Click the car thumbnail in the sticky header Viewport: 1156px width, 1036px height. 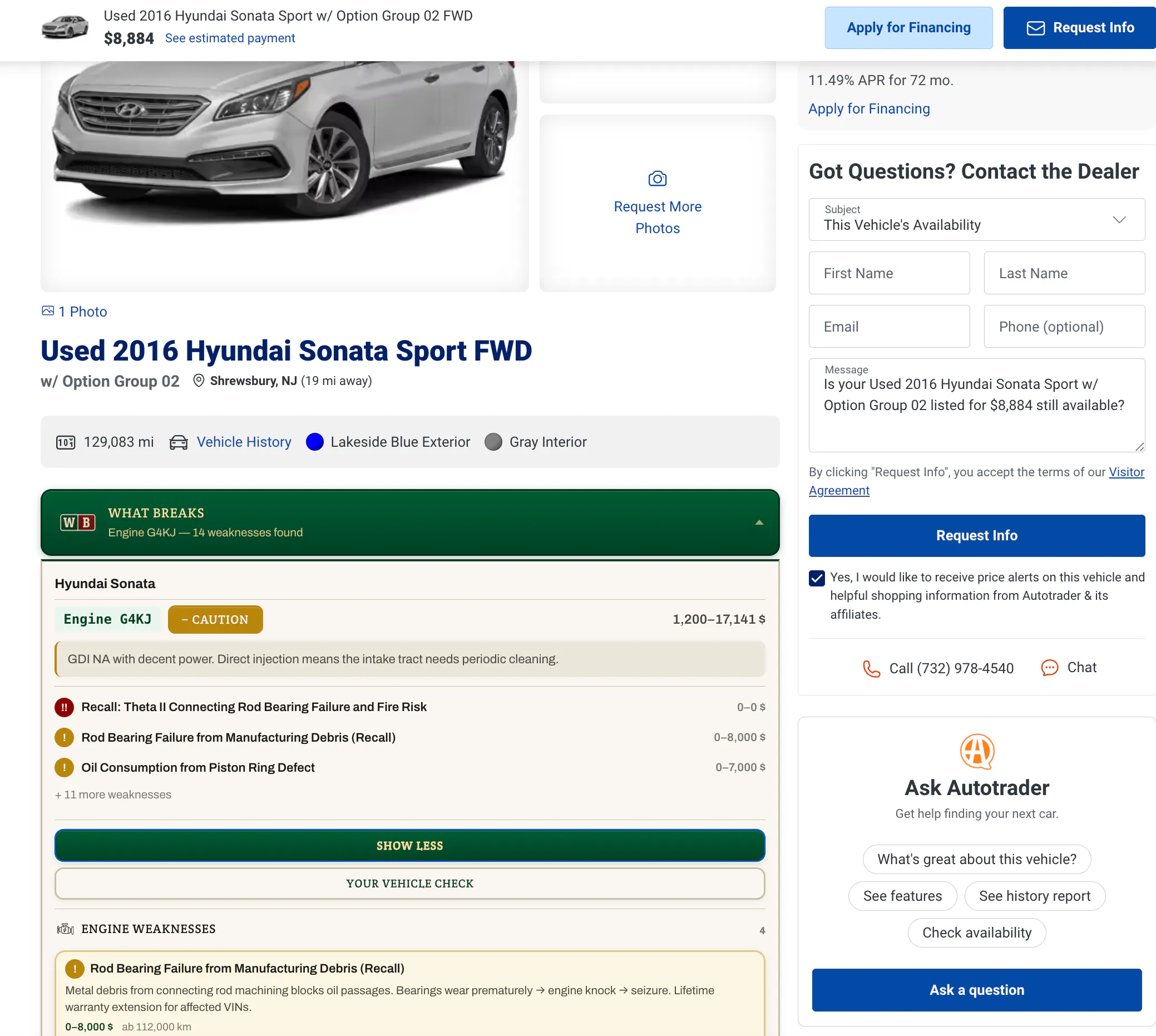click(66, 27)
